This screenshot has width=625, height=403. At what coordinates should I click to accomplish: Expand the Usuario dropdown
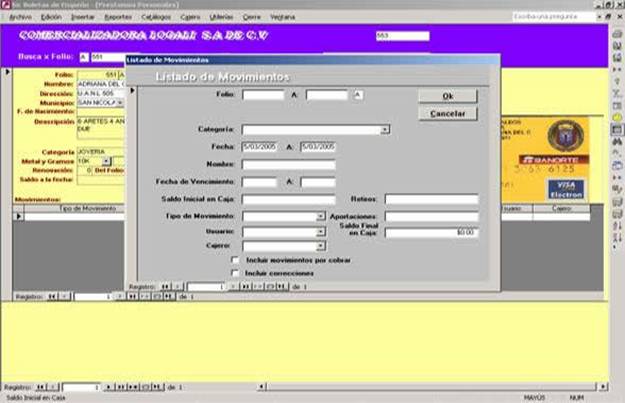click(320, 232)
